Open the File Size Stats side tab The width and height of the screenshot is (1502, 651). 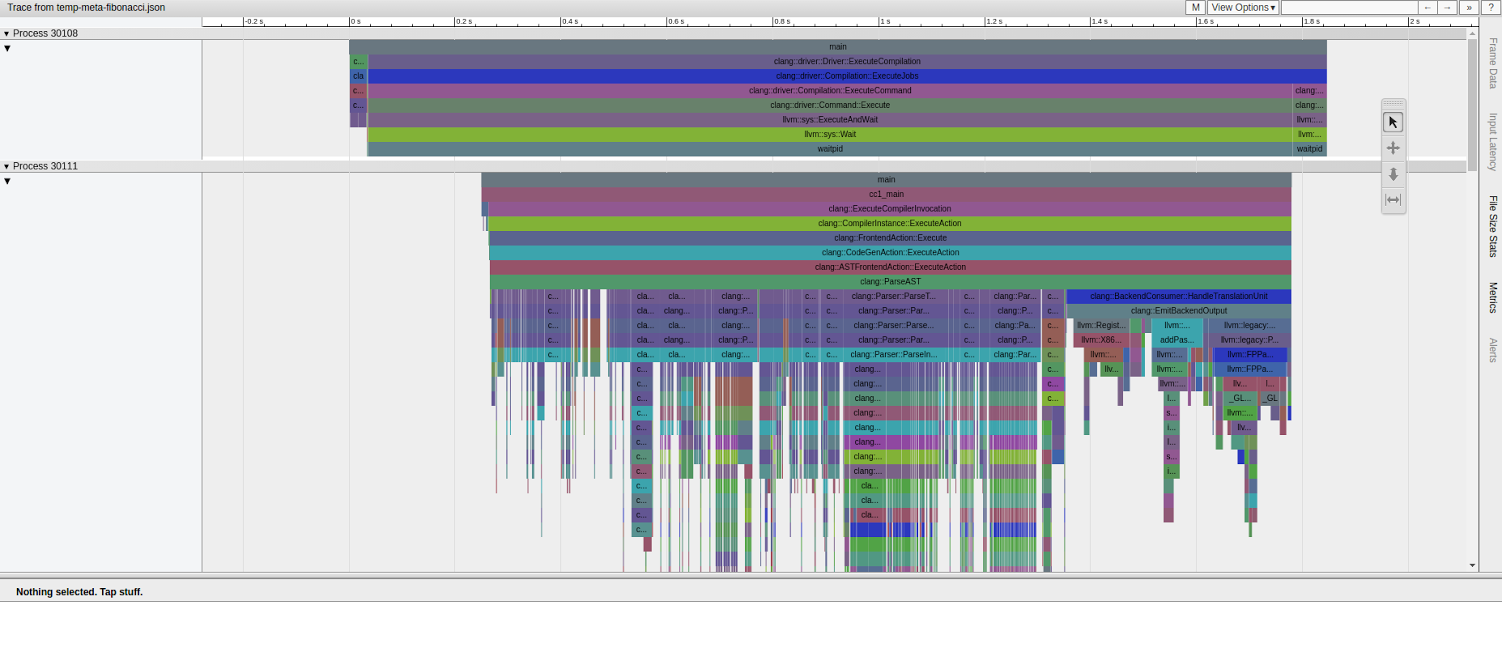click(1493, 226)
